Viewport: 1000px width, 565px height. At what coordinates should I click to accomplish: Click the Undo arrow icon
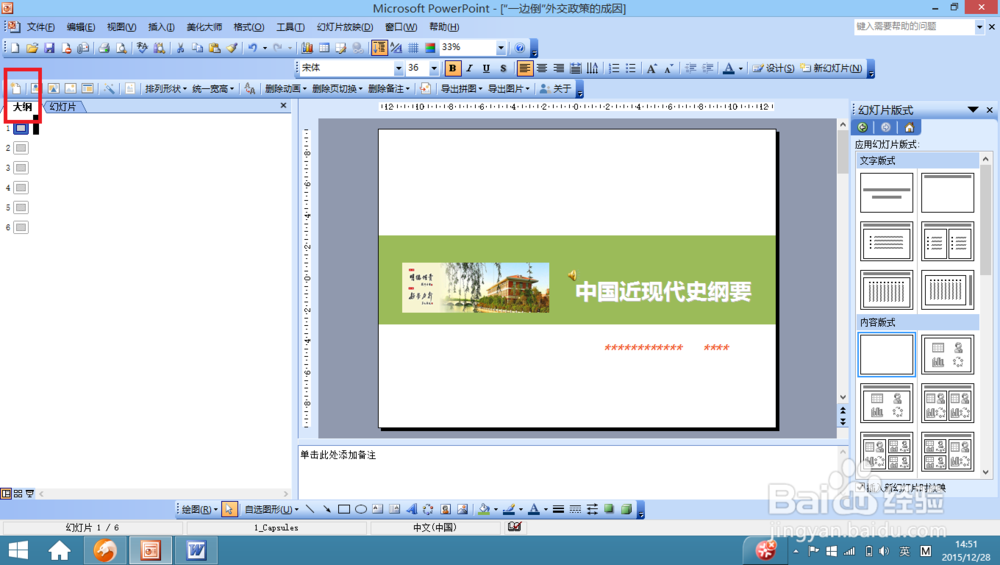coord(253,48)
